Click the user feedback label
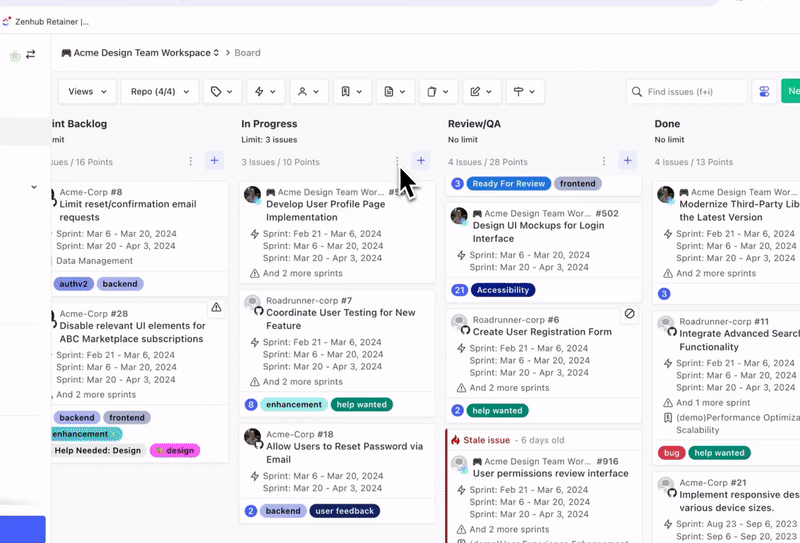The height and width of the screenshot is (543, 800). [x=344, y=511]
